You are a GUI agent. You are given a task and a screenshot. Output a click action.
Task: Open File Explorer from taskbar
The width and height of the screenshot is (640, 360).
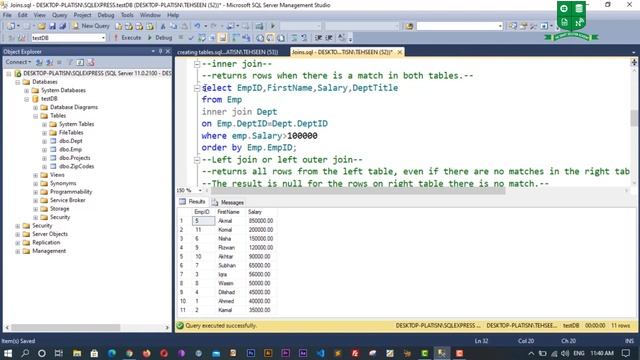point(77,353)
